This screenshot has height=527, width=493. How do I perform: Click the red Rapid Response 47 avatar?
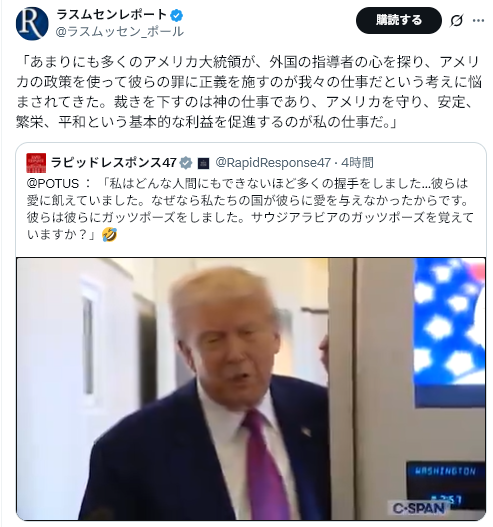click(x=36, y=163)
